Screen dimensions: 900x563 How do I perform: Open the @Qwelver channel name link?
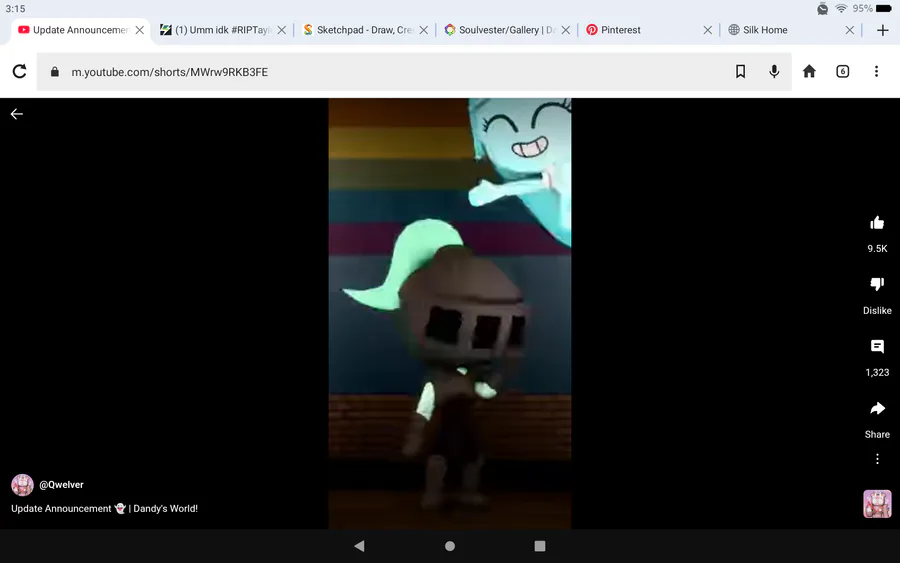[61, 484]
